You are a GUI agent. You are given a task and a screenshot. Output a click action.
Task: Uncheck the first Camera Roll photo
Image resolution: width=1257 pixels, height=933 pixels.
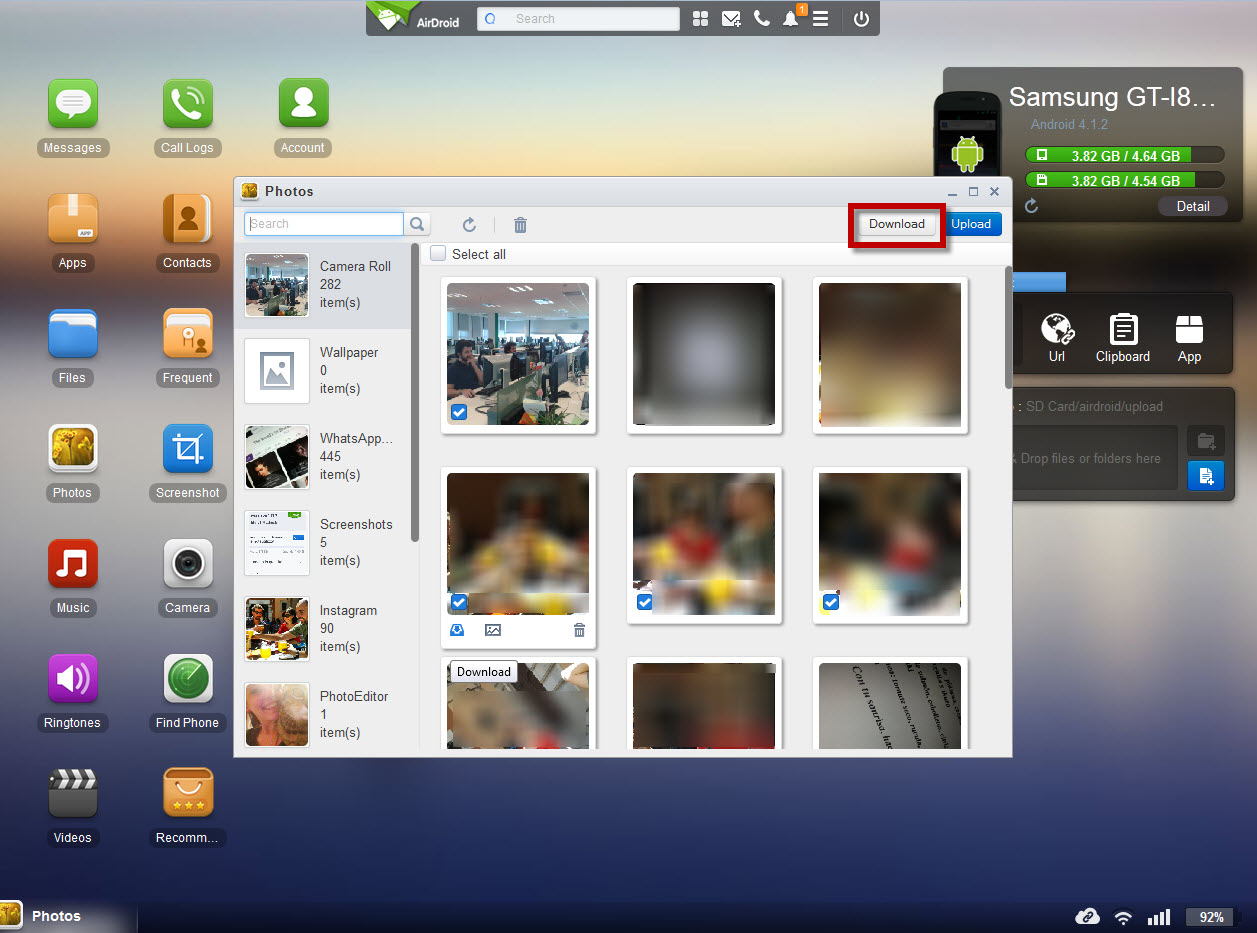pyautogui.click(x=458, y=411)
